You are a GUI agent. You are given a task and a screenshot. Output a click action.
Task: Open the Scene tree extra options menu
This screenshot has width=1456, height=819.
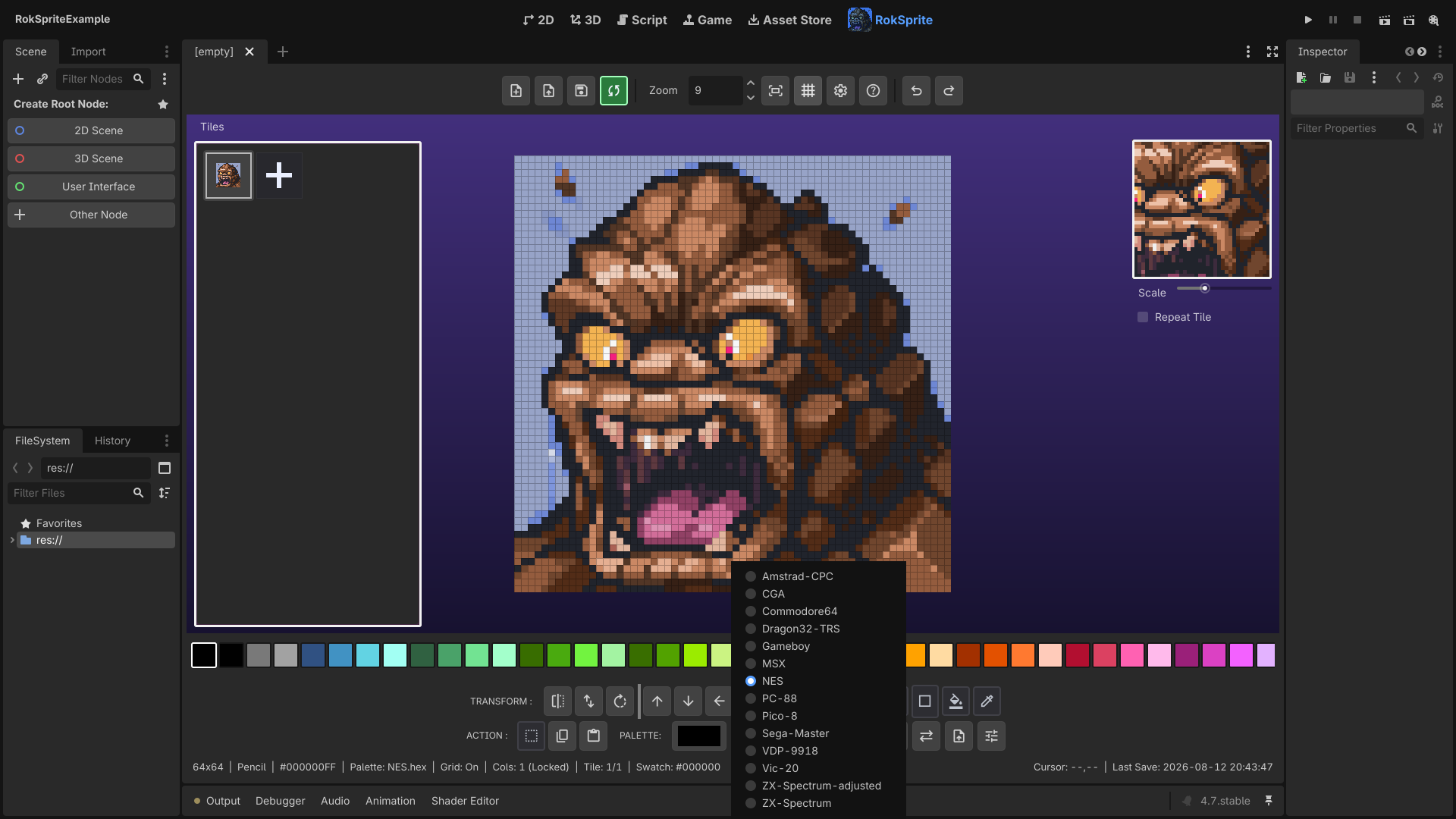[x=165, y=79]
